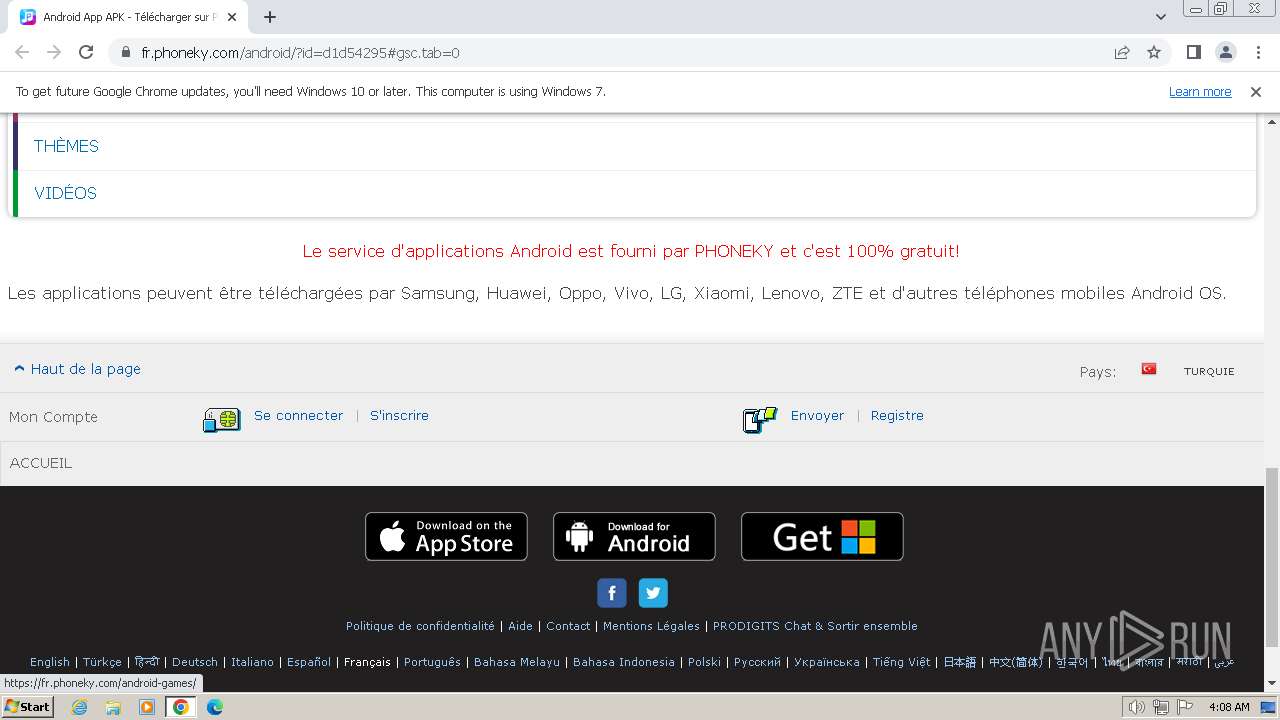
Task: Switch site language to 日本語
Action: pos(960,662)
